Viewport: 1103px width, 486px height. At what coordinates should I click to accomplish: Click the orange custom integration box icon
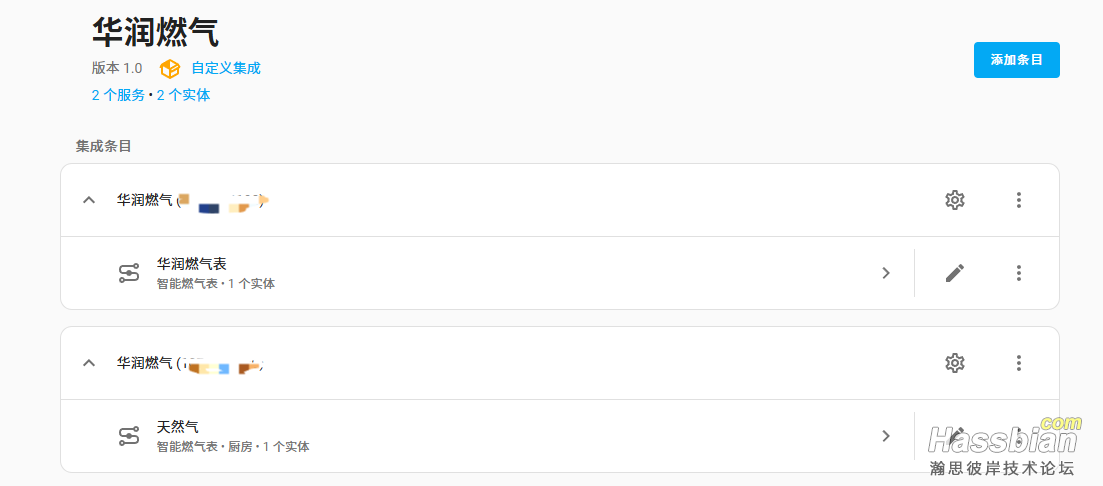[170, 69]
